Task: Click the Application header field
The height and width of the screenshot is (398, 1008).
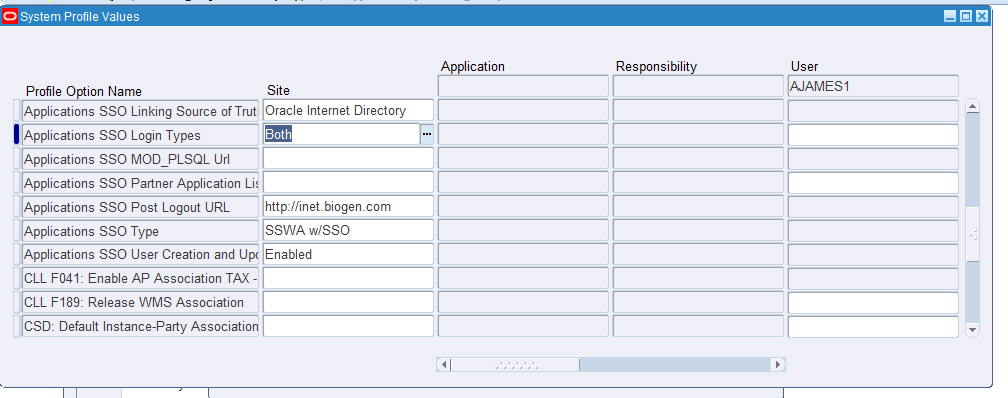Action: (523, 86)
